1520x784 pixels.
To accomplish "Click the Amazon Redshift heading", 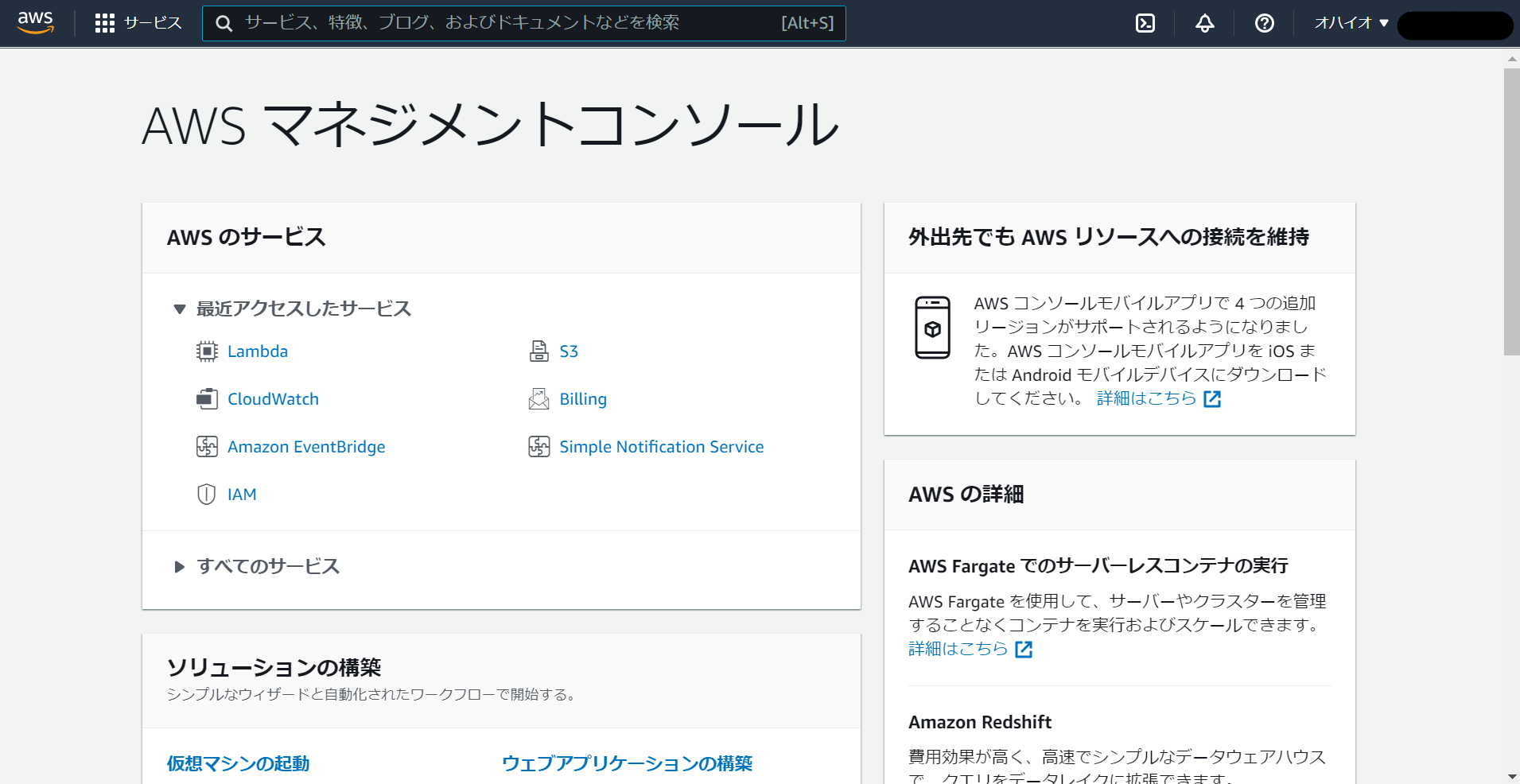I will pyautogui.click(x=980, y=722).
